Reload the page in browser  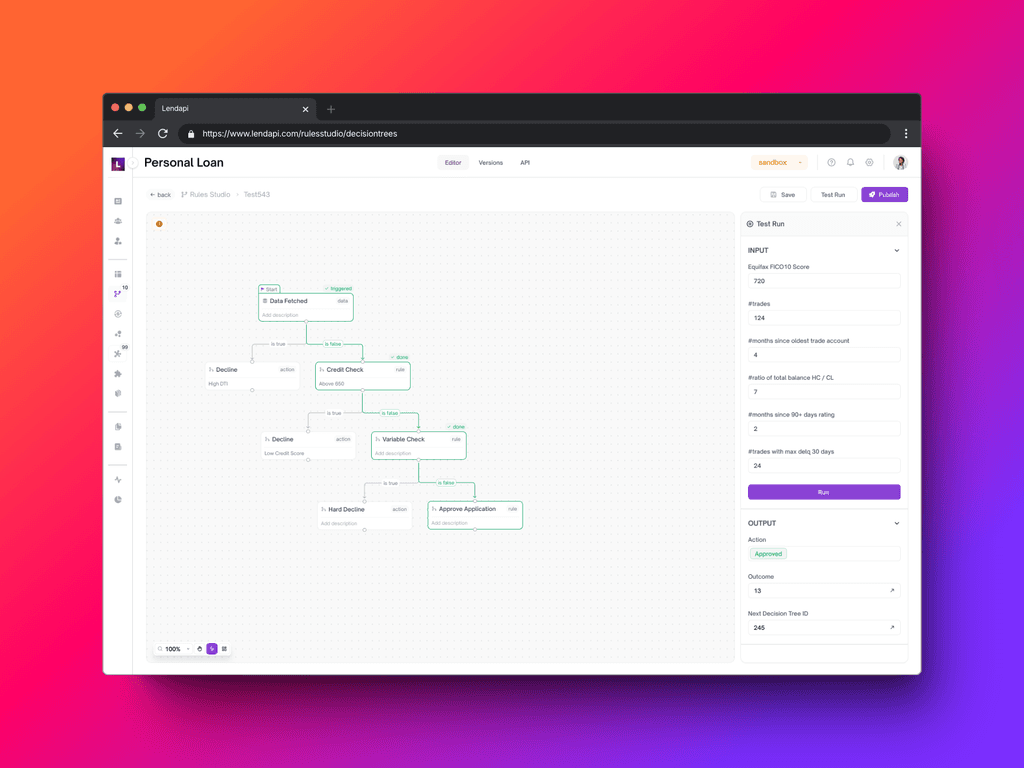tap(163, 134)
